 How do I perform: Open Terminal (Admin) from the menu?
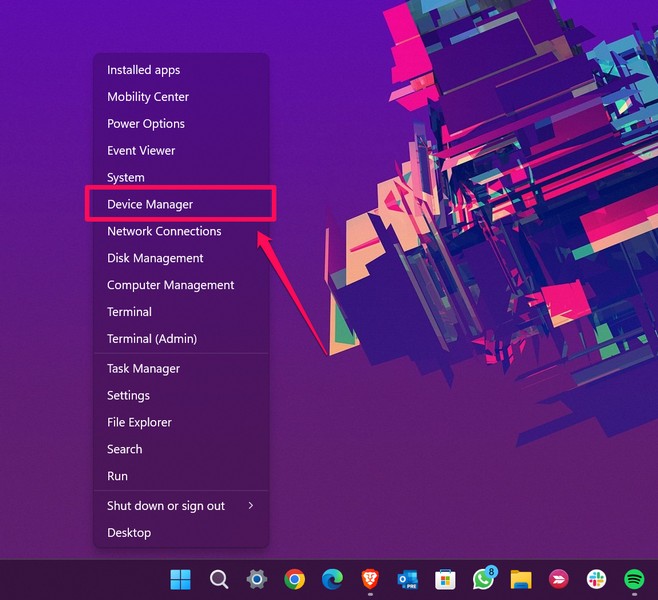[x=152, y=339]
